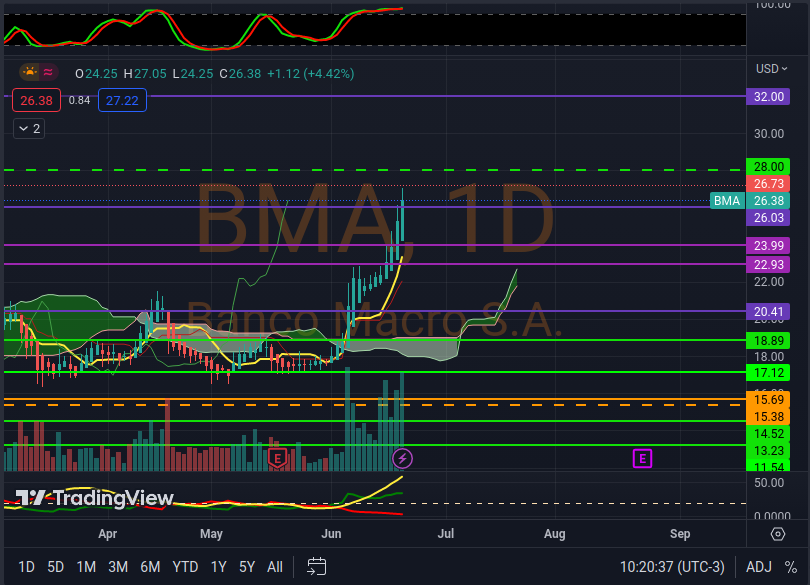810x585 pixels.
Task: Select the 1D time range
Action: pyautogui.click(x=26, y=567)
